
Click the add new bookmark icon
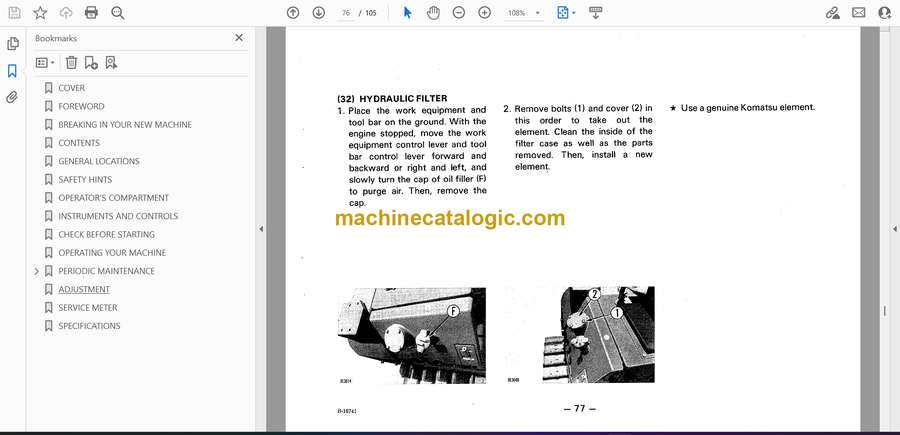point(91,63)
